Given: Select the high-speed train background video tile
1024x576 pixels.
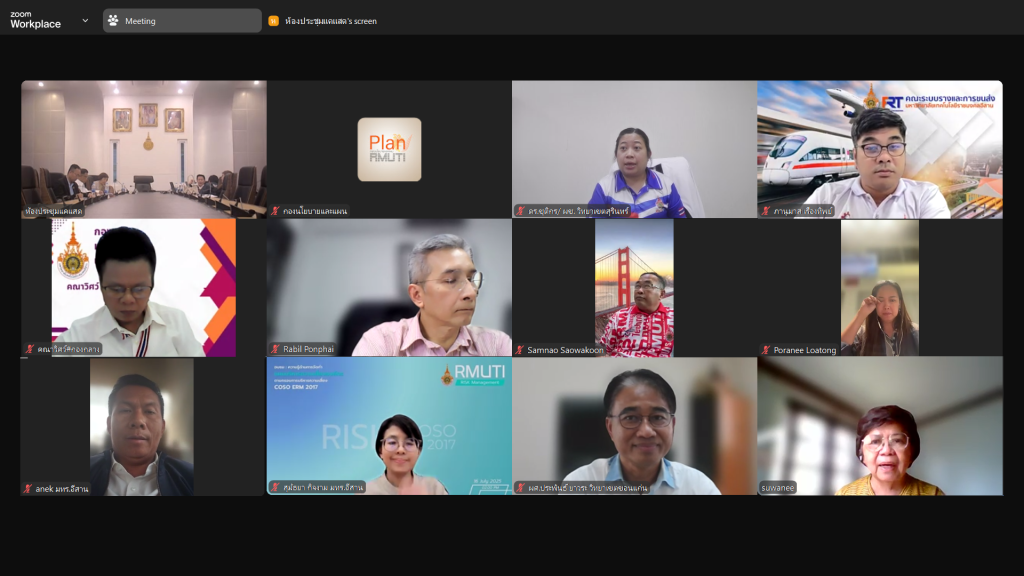Looking at the screenshot, I should coord(880,149).
